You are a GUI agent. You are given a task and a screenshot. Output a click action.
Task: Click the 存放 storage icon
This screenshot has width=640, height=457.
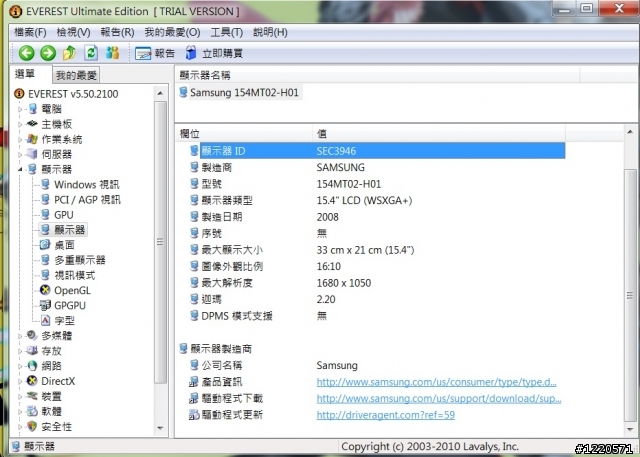32,351
